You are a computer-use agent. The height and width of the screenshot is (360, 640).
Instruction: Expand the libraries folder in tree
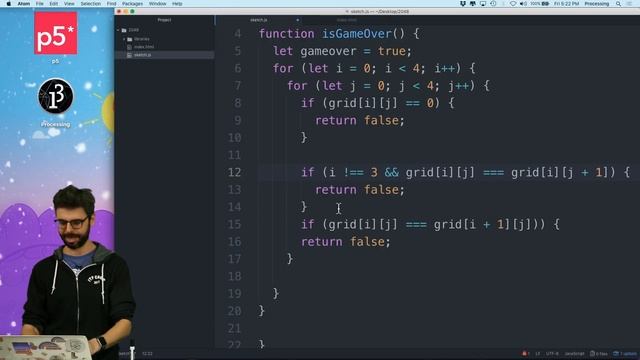[x=124, y=39]
